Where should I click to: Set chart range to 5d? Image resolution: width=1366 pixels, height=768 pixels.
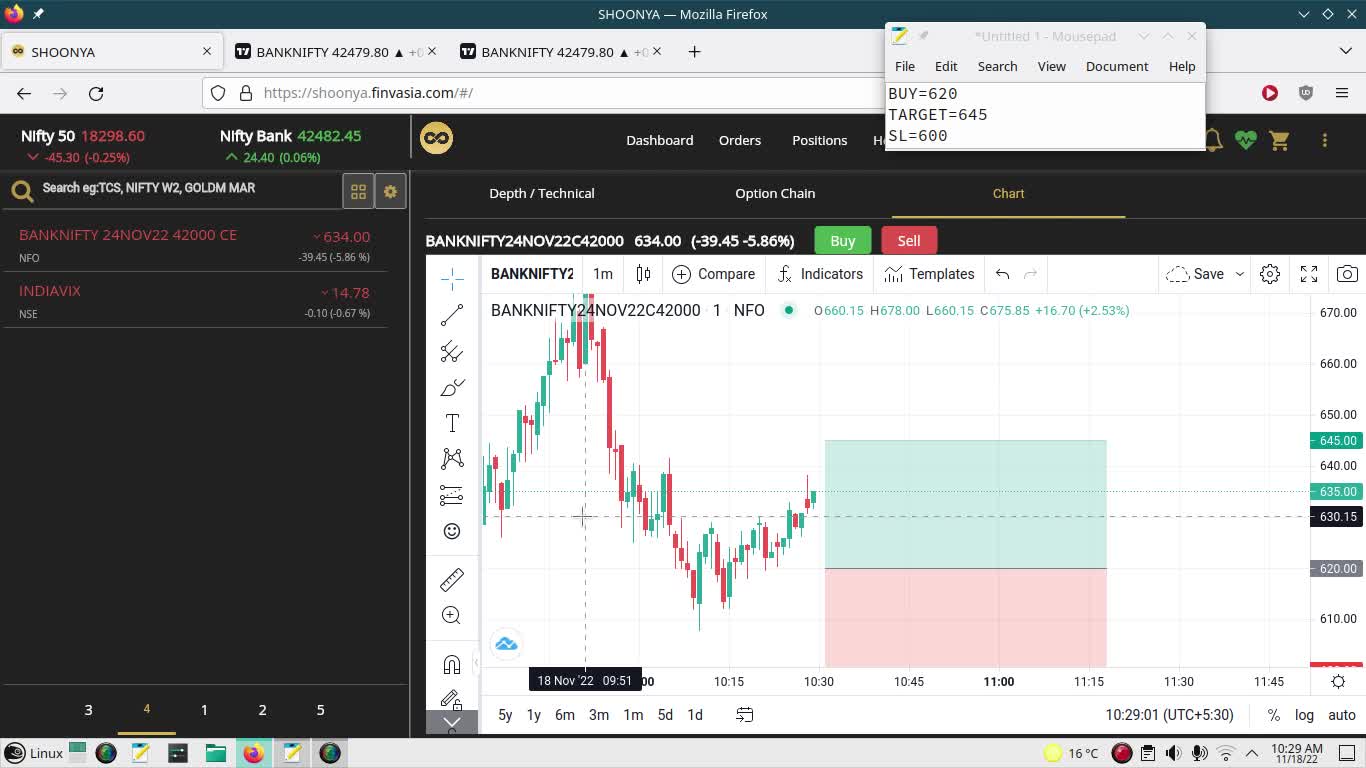coord(665,715)
